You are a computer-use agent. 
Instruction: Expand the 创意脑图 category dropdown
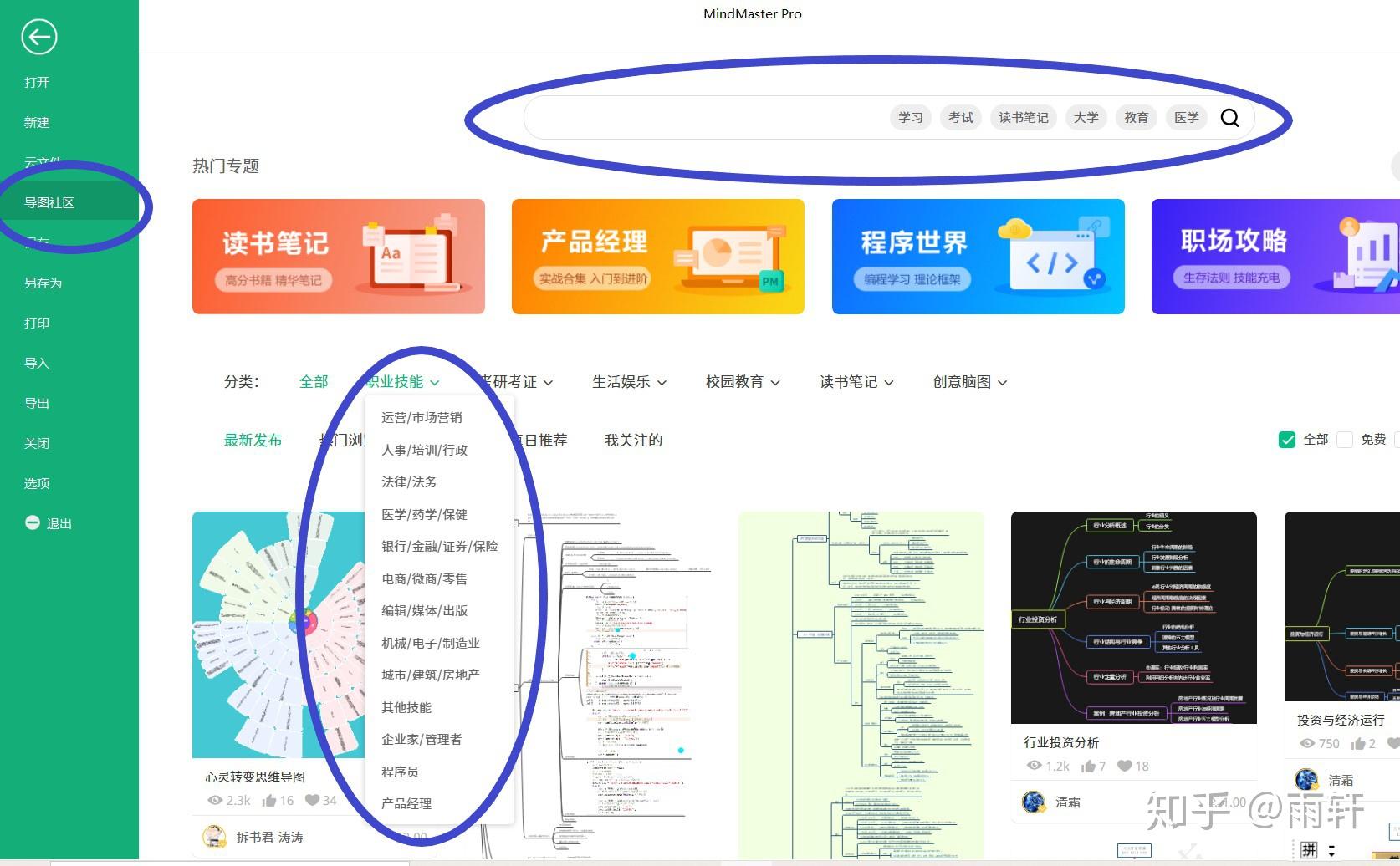970,382
